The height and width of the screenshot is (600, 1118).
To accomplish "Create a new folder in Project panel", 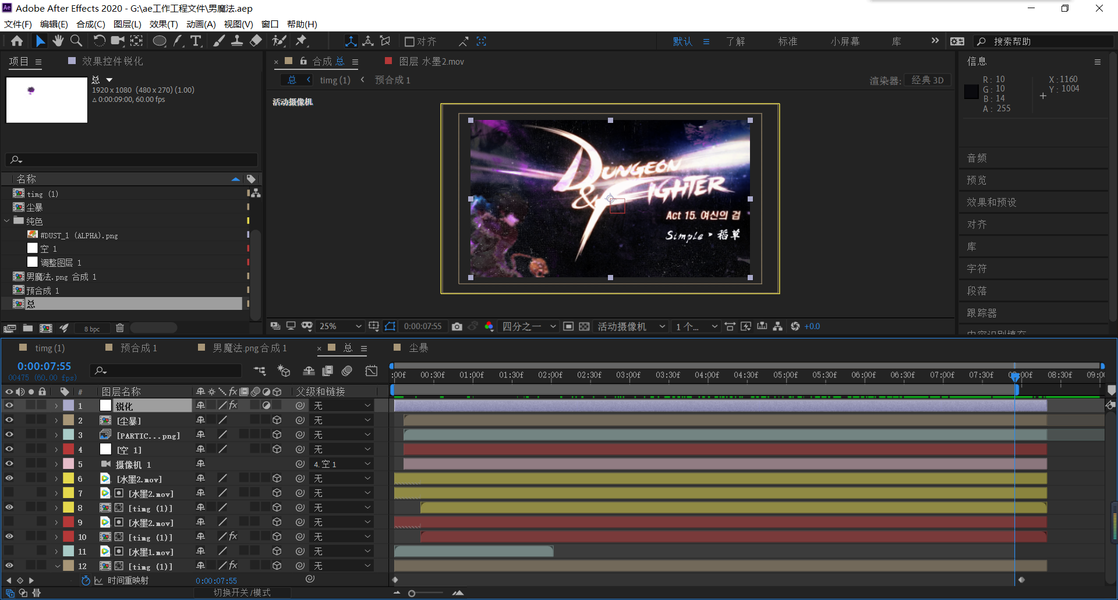I will 28,328.
